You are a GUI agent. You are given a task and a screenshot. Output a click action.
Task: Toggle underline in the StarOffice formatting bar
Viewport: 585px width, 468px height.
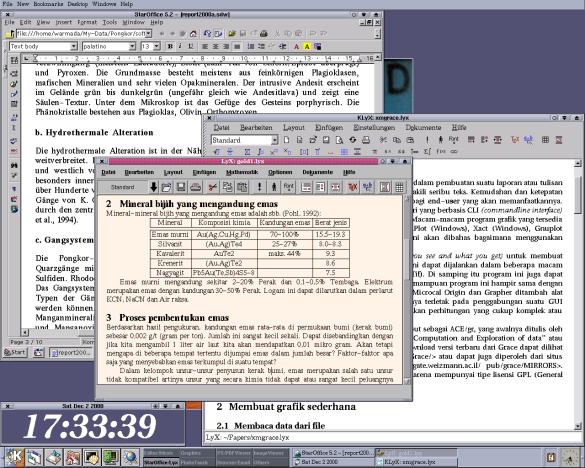pyautogui.click(x=191, y=46)
